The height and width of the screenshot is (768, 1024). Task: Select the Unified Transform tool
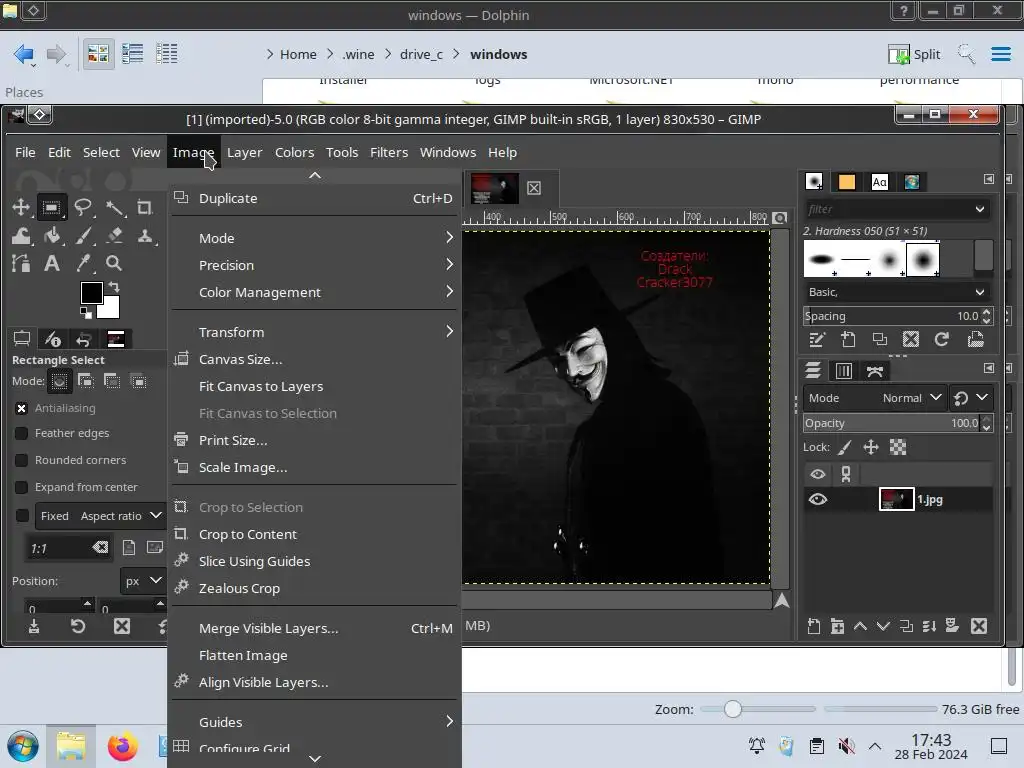click(21, 236)
